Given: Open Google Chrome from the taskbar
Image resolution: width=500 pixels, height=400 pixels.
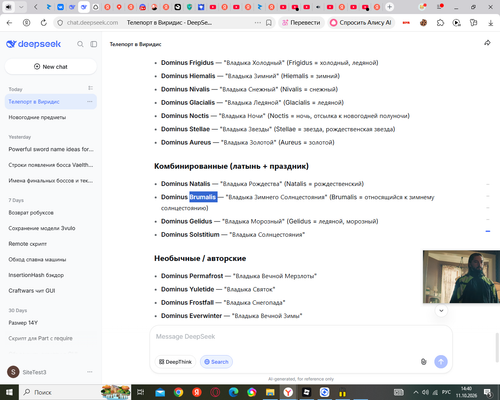Looking at the screenshot, I should (178, 392).
